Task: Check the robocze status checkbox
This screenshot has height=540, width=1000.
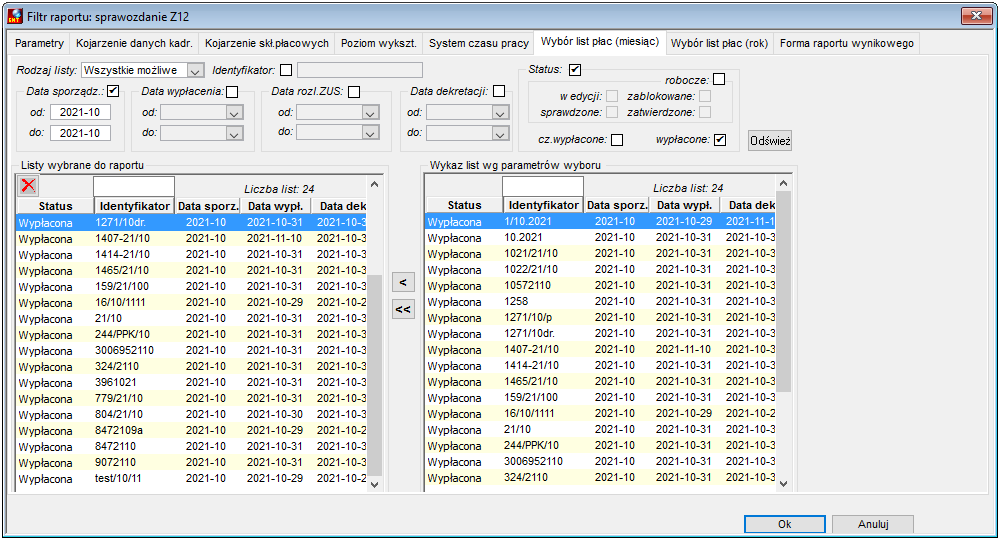Action: click(719, 80)
